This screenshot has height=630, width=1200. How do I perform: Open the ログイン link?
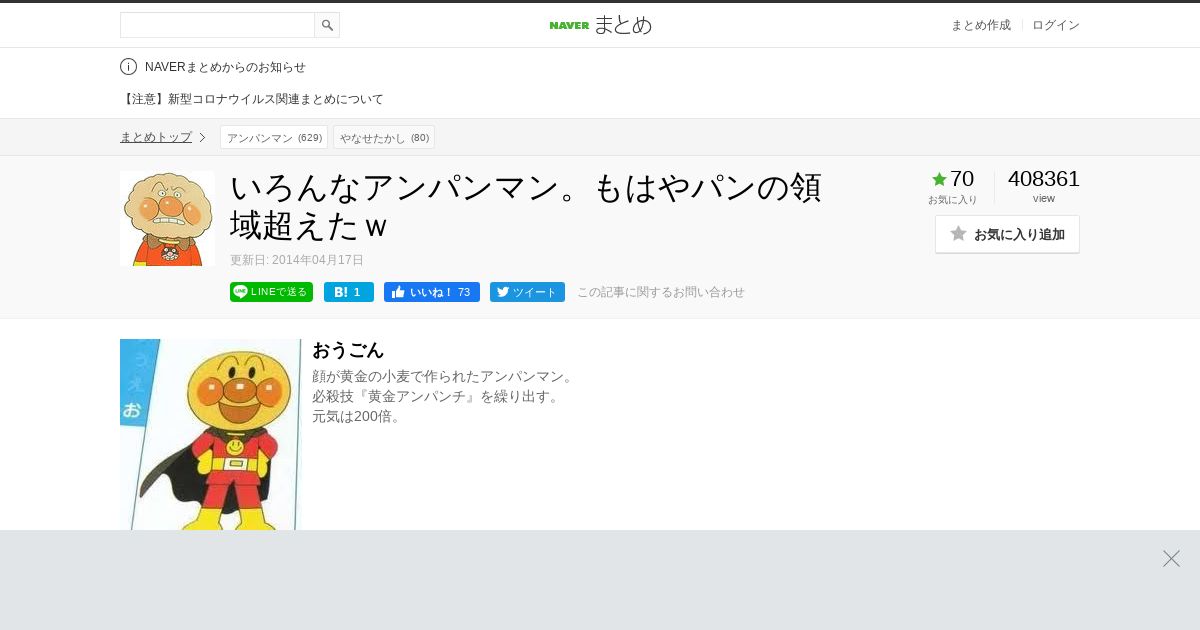pos(1056,25)
